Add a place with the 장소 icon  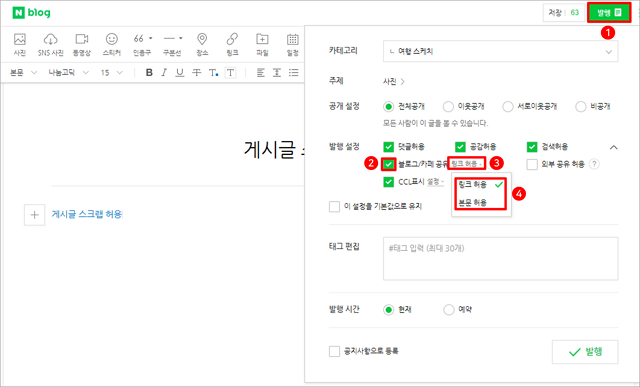pyautogui.click(x=202, y=44)
